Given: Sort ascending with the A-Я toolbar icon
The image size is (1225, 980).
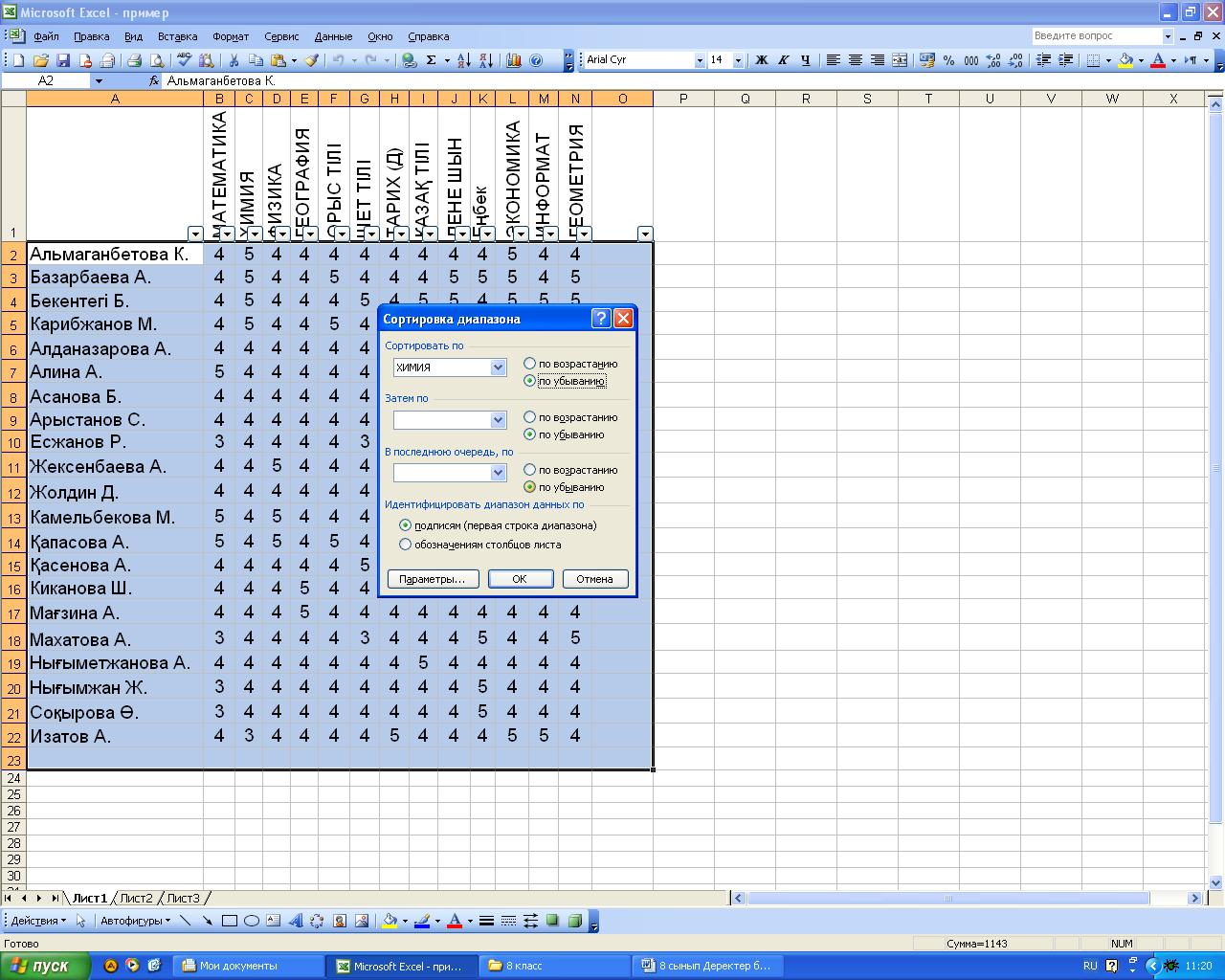Looking at the screenshot, I should pos(463,60).
